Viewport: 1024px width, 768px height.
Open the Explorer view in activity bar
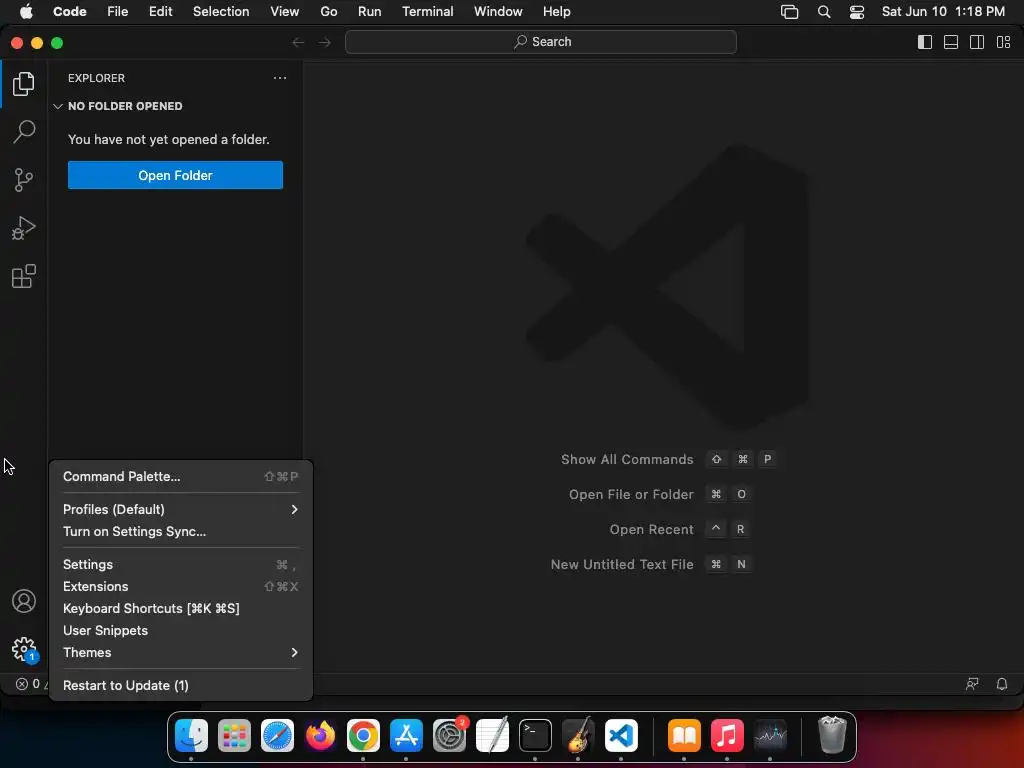pyautogui.click(x=24, y=84)
